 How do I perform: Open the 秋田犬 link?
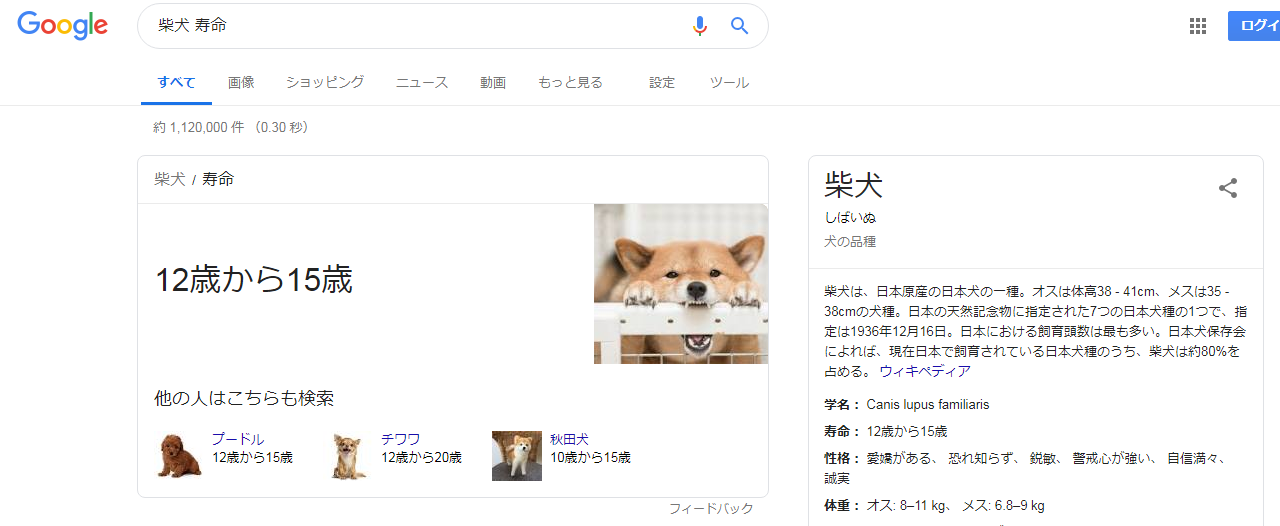(569, 439)
